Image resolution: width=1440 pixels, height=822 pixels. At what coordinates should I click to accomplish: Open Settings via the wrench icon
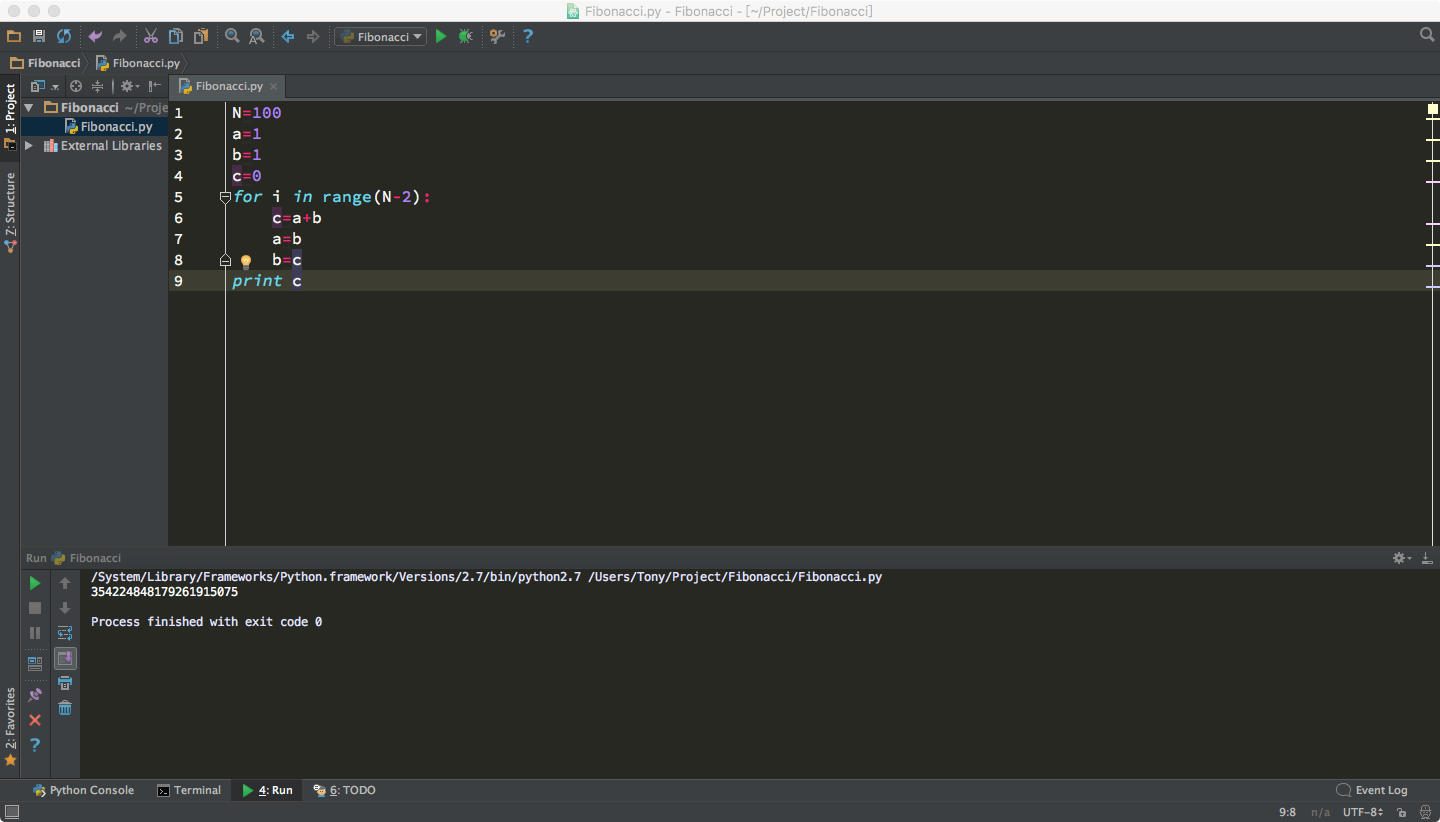click(497, 36)
